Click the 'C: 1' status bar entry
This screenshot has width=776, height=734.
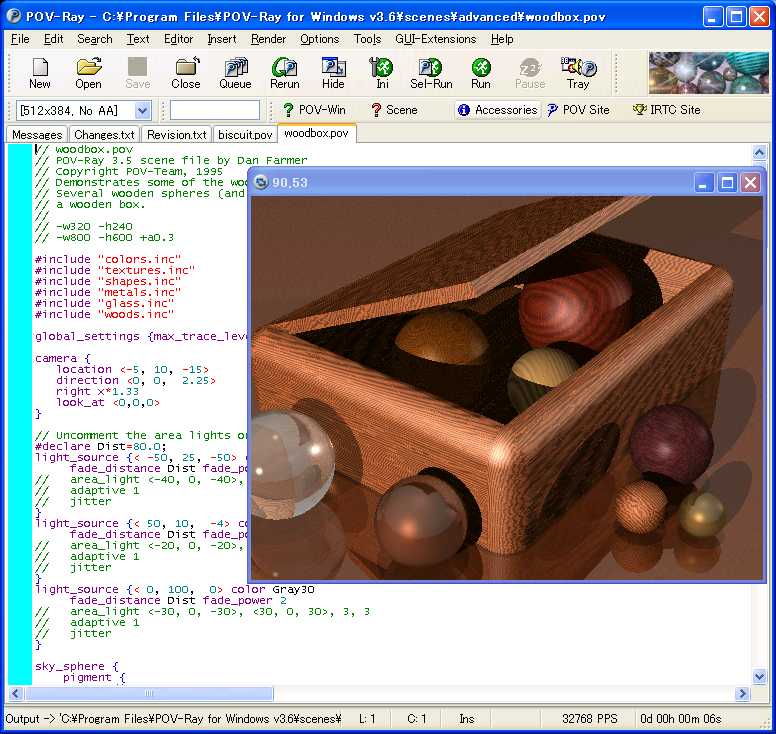pyautogui.click(x=416, y=719)
